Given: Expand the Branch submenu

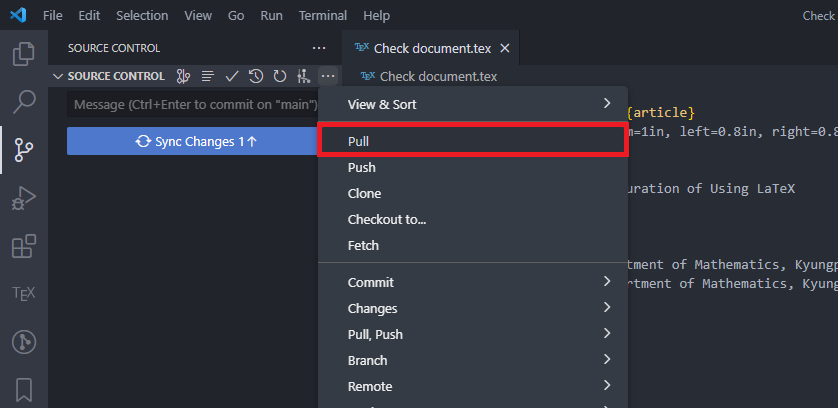Looking at the screenshot, I should pos(472,360).
